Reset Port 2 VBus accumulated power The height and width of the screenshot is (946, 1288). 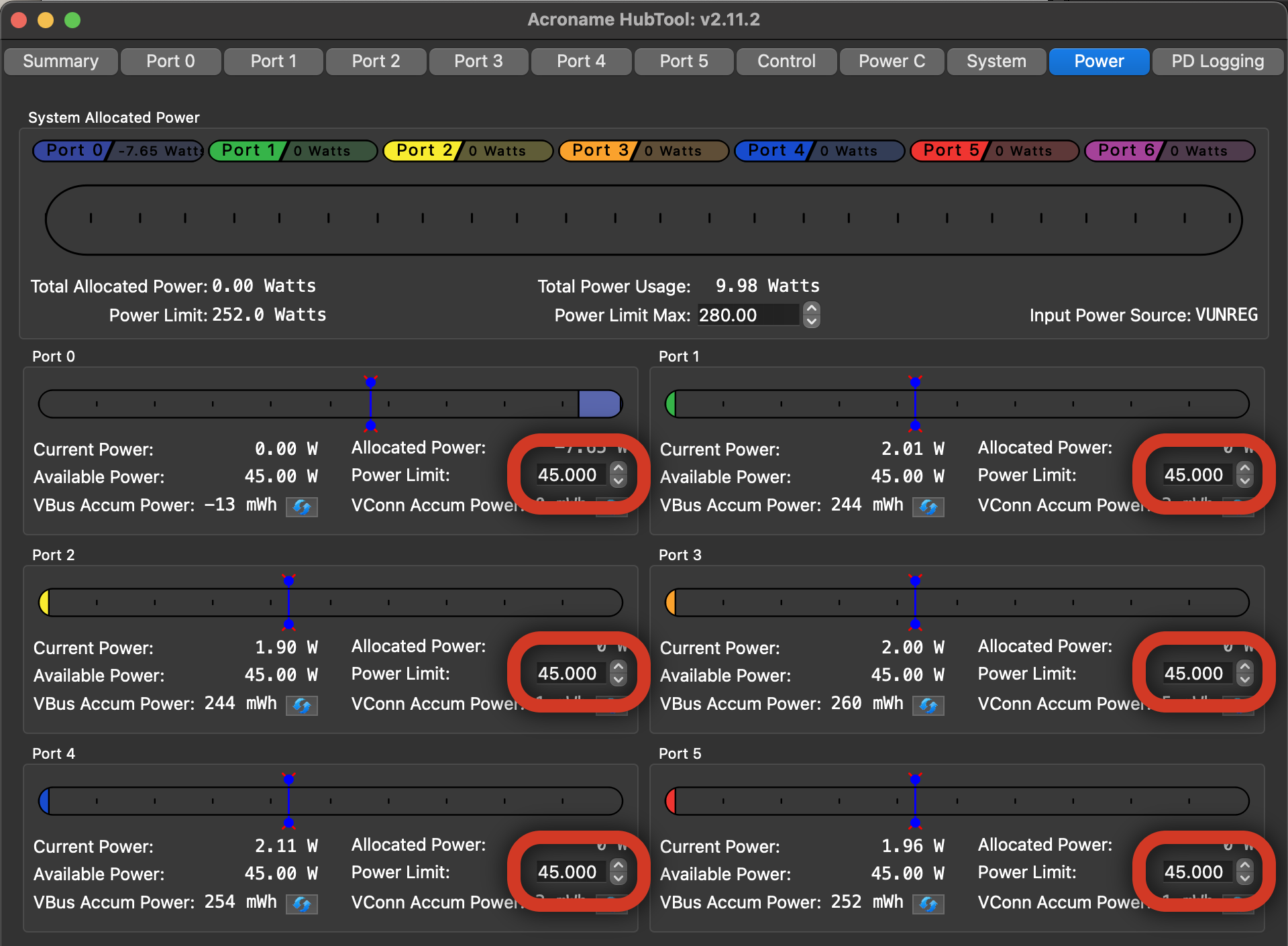(x=302, y=705)
